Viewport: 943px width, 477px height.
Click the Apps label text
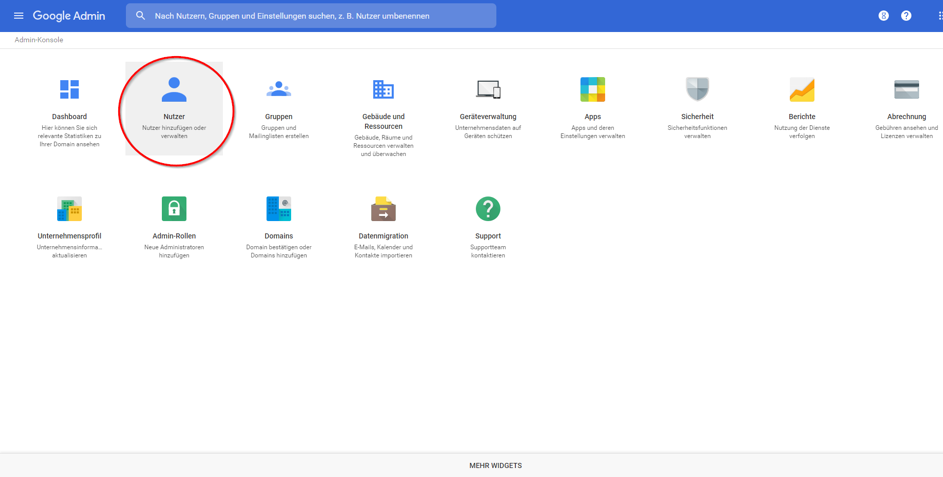click(x=592, y=117)
